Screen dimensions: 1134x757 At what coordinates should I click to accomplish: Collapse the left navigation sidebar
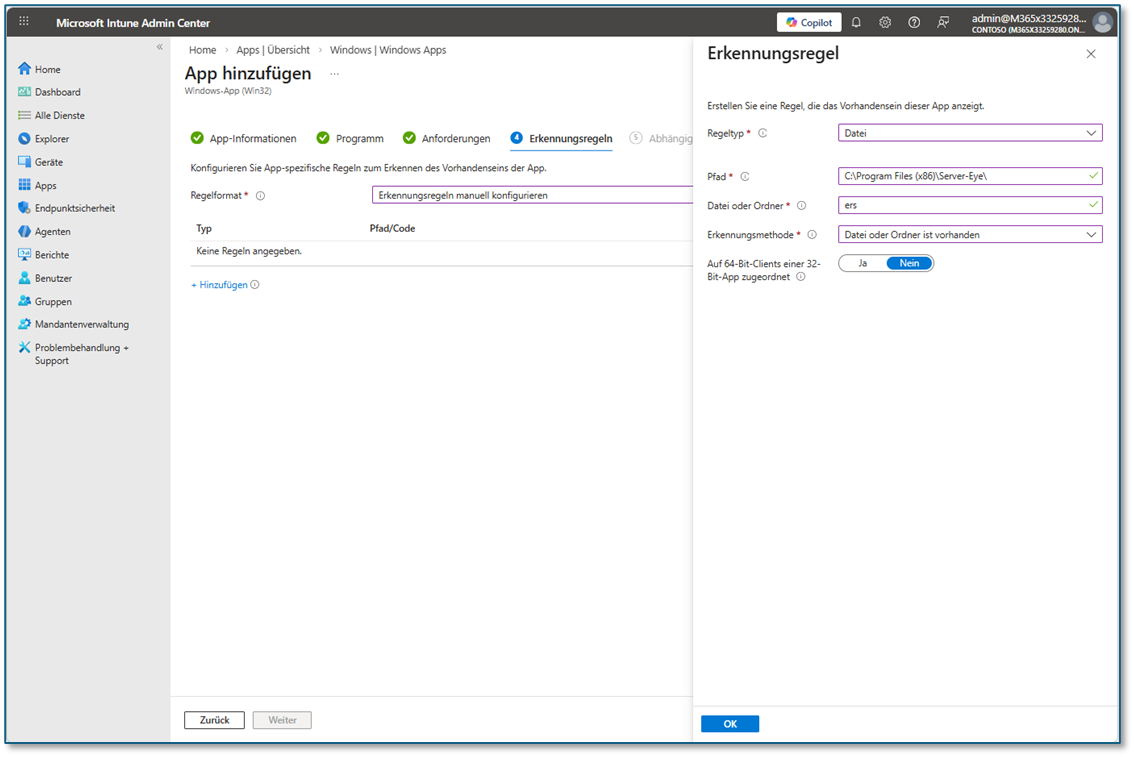pyautogui.click(x=160, y=47)
